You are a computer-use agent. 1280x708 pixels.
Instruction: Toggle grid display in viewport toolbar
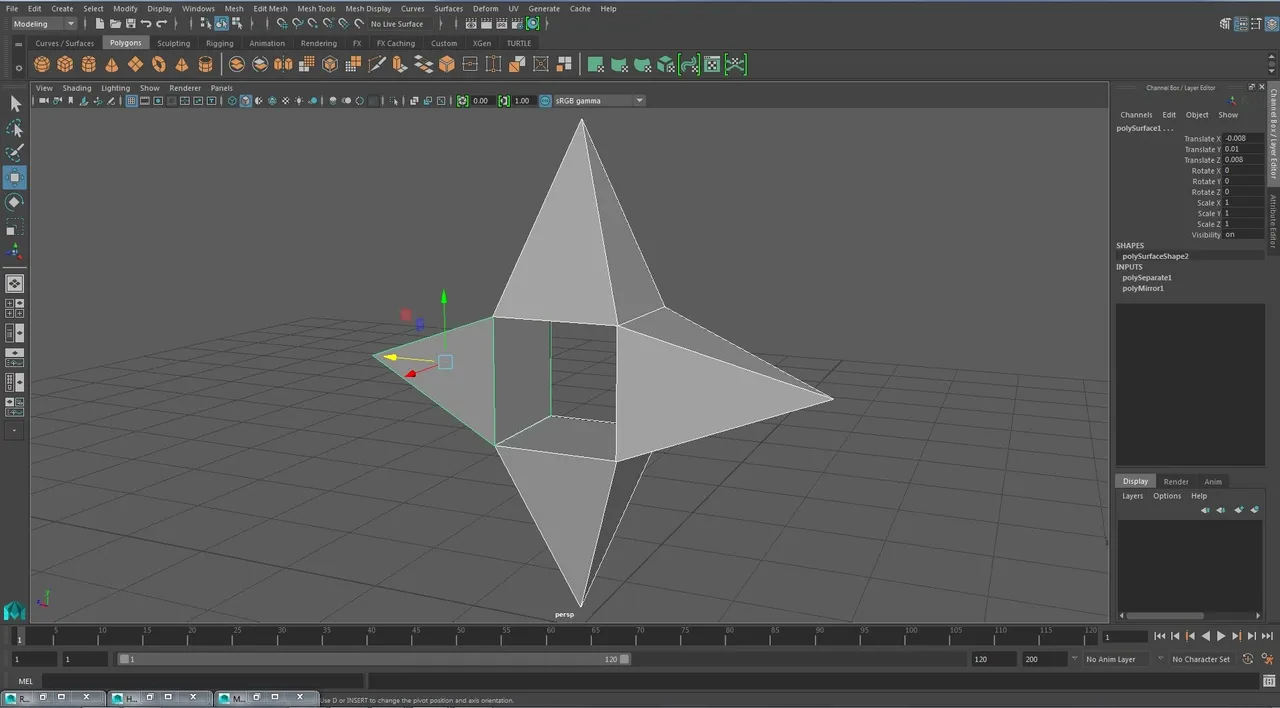[x=131, y=100]
